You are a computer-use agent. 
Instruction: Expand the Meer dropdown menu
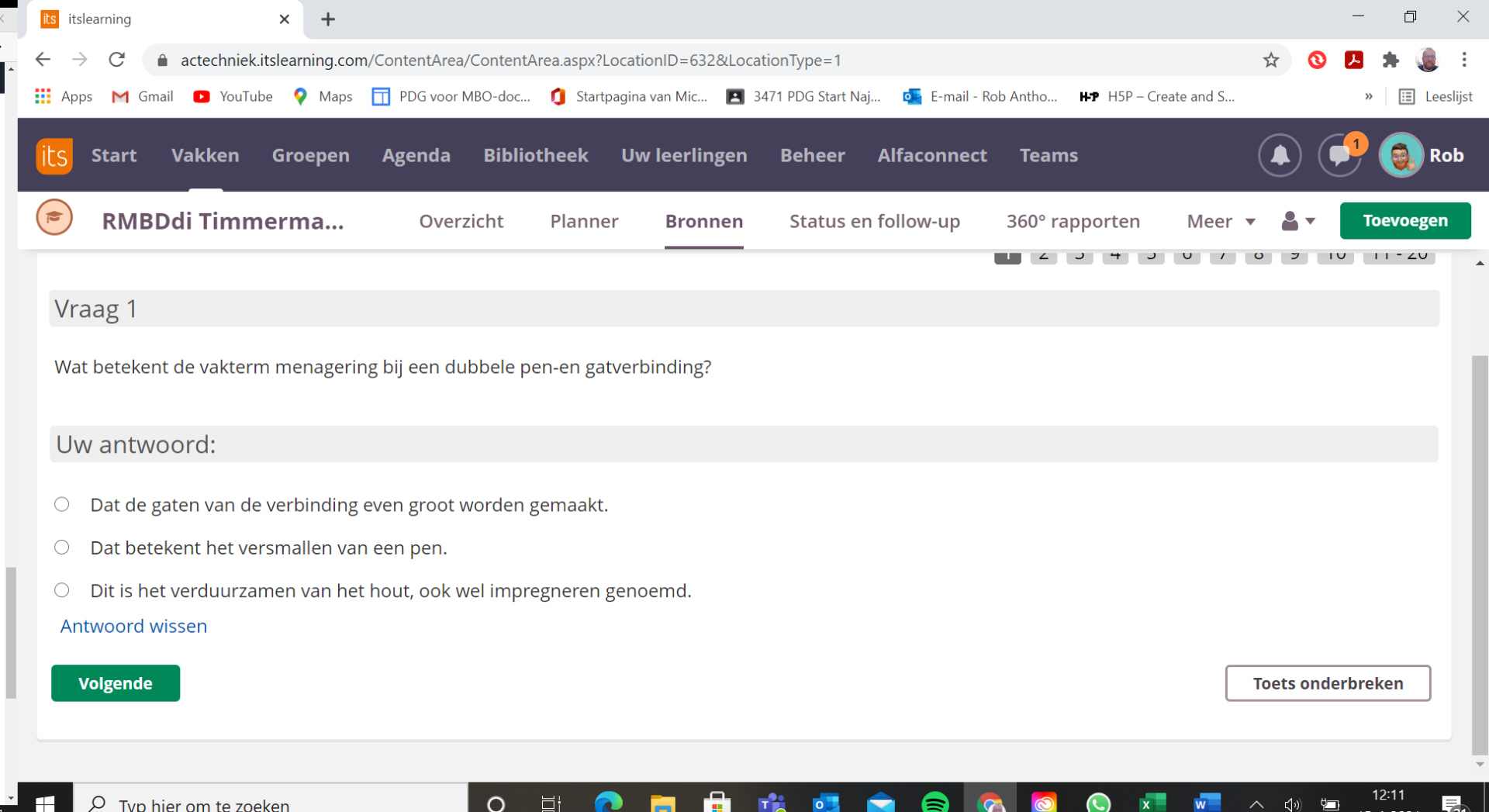pos(1221,222)
